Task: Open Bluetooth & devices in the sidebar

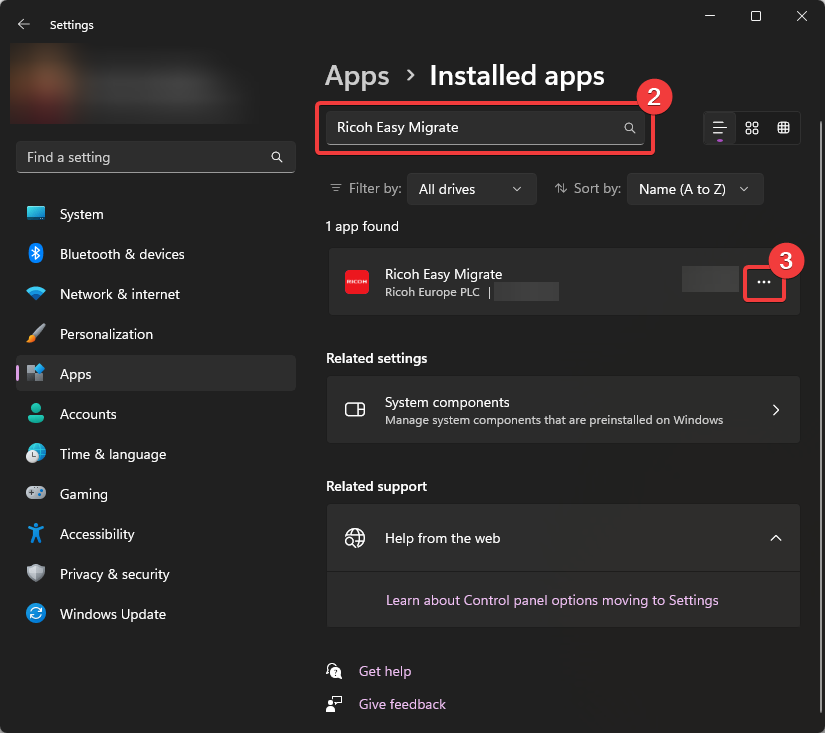Action: tap(122, 254)
